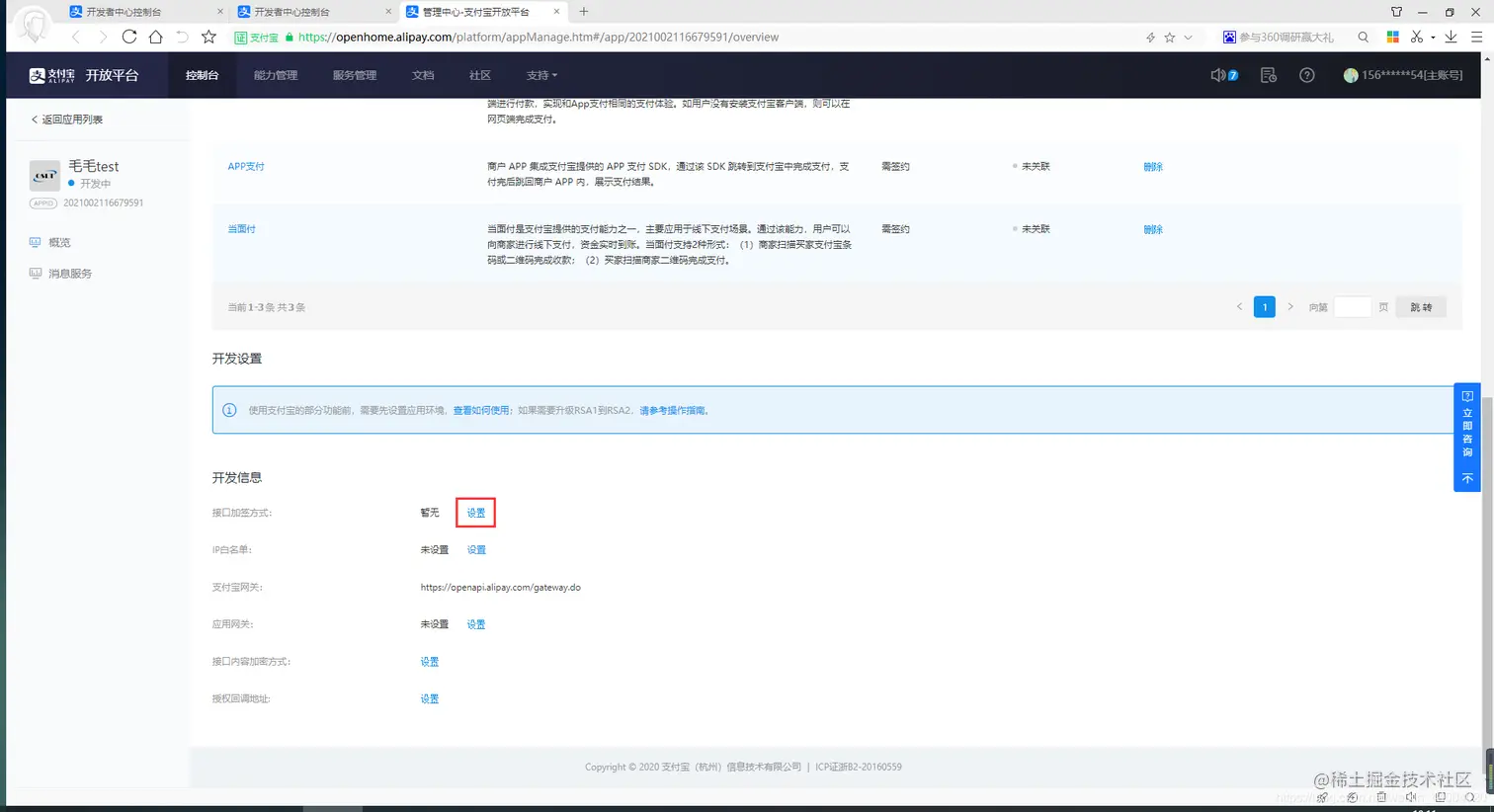Bookmark page with toolbar star icon
The width and height of the screenshot is (1494, 812).
click(208, 37)
